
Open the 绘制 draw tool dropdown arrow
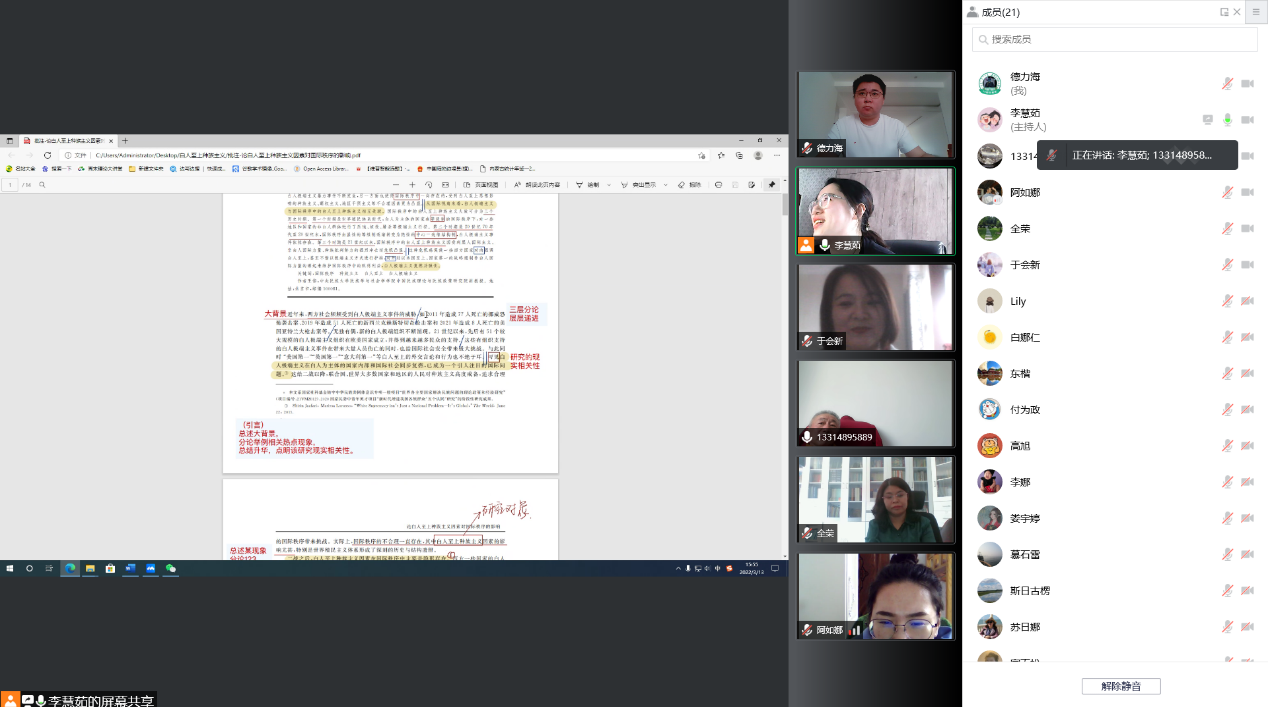[x=608, y=185]
